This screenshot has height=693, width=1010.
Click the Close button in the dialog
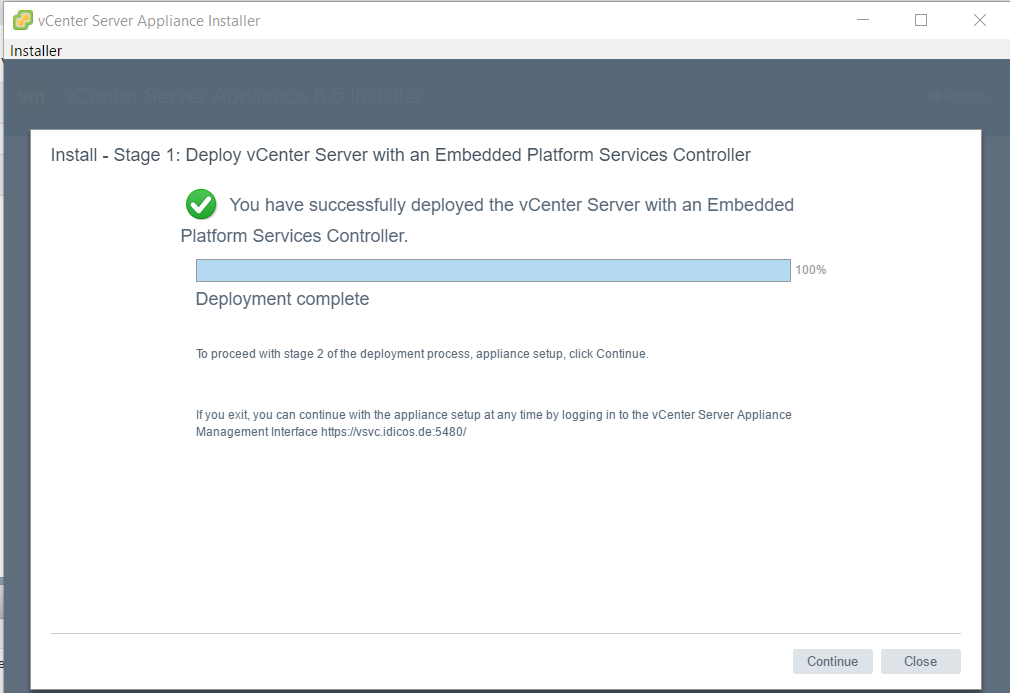pos(920,661)
